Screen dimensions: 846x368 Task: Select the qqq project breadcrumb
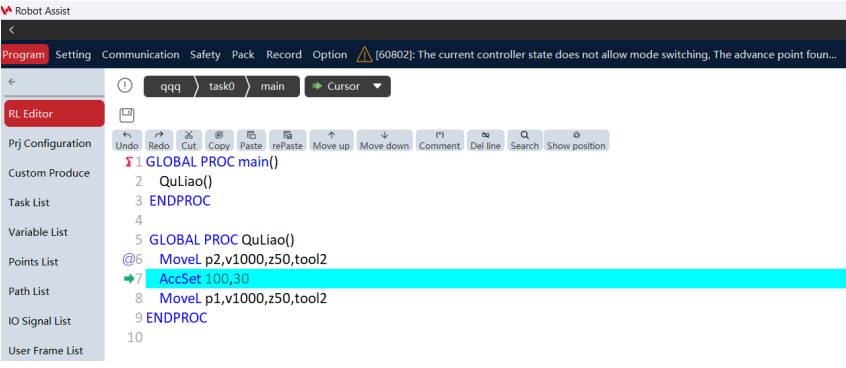(x=170, y=86)
